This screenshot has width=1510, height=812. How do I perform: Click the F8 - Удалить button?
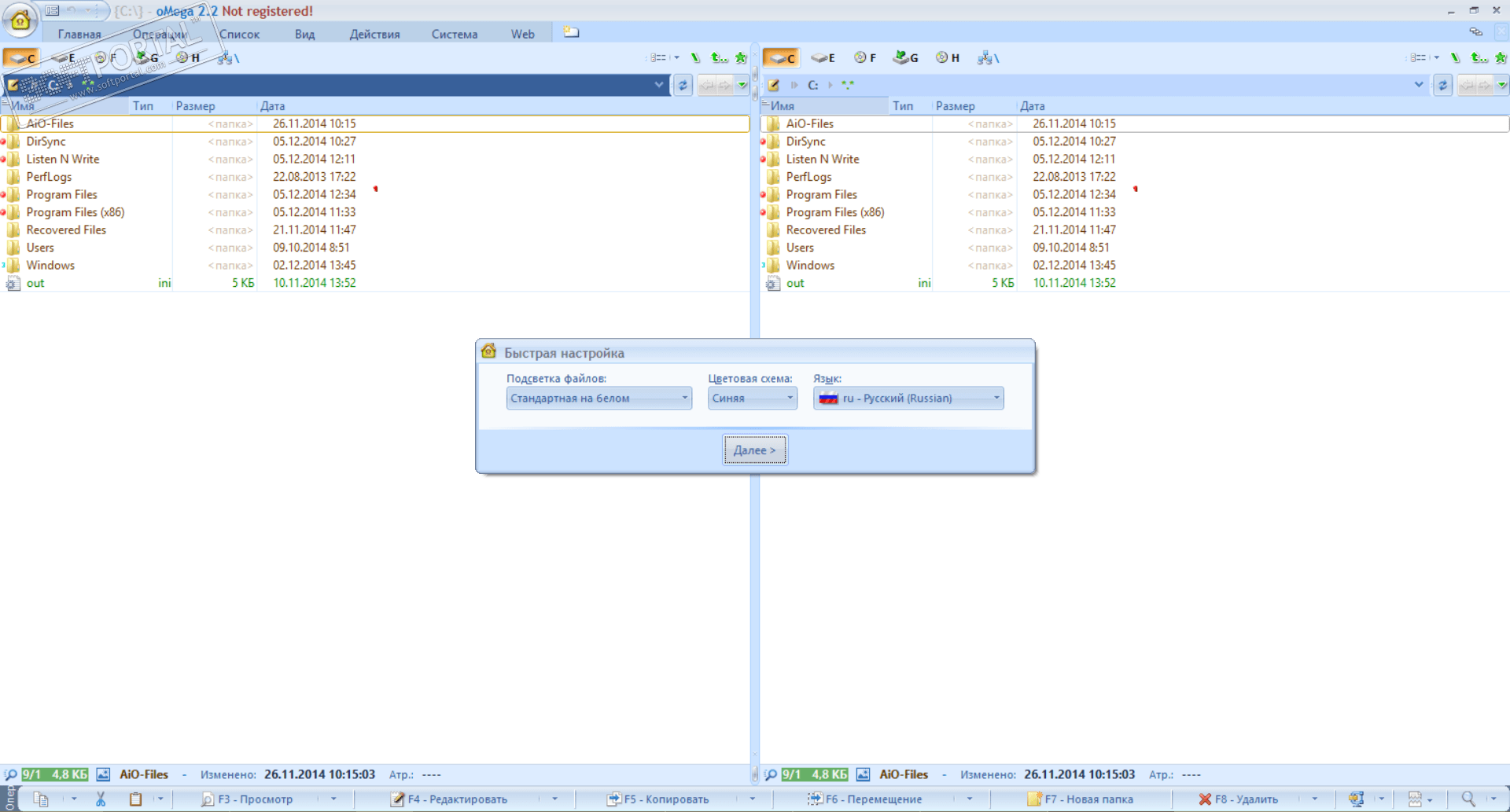1238,799
